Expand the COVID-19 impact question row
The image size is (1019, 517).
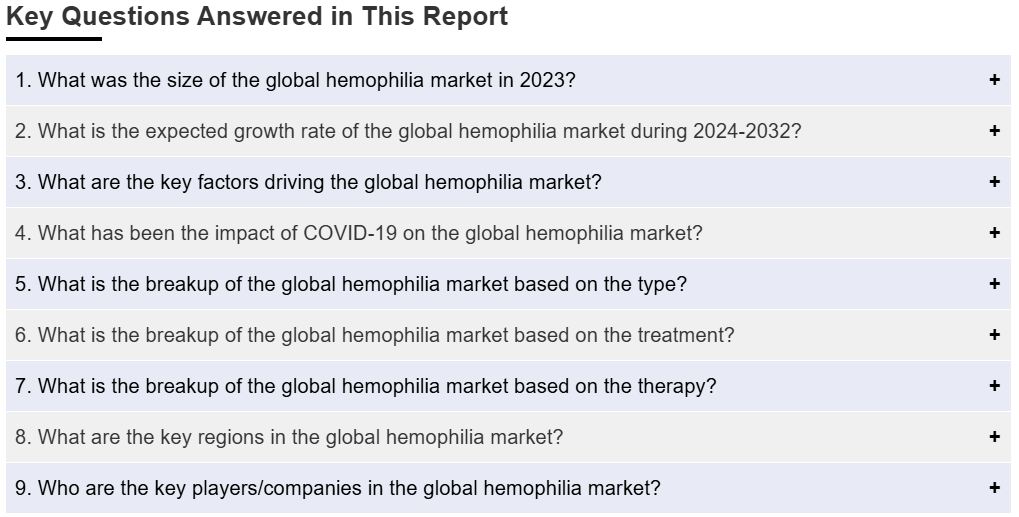[x=508, y=233]
